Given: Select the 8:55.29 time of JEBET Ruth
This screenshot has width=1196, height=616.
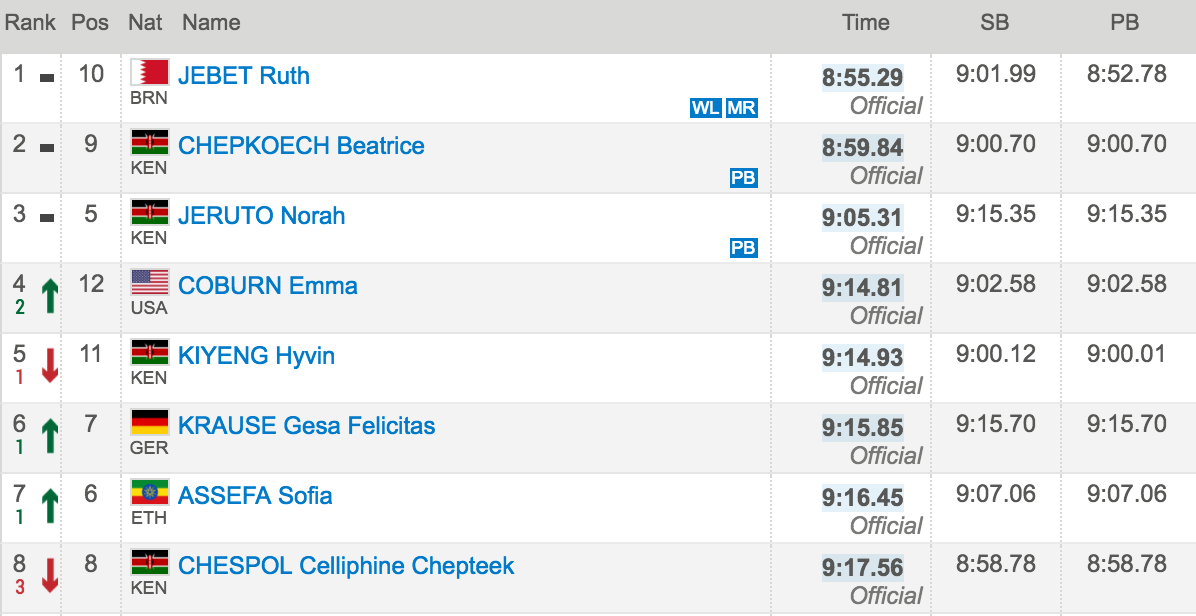Looking at the screenshot, I should point(862,78).
